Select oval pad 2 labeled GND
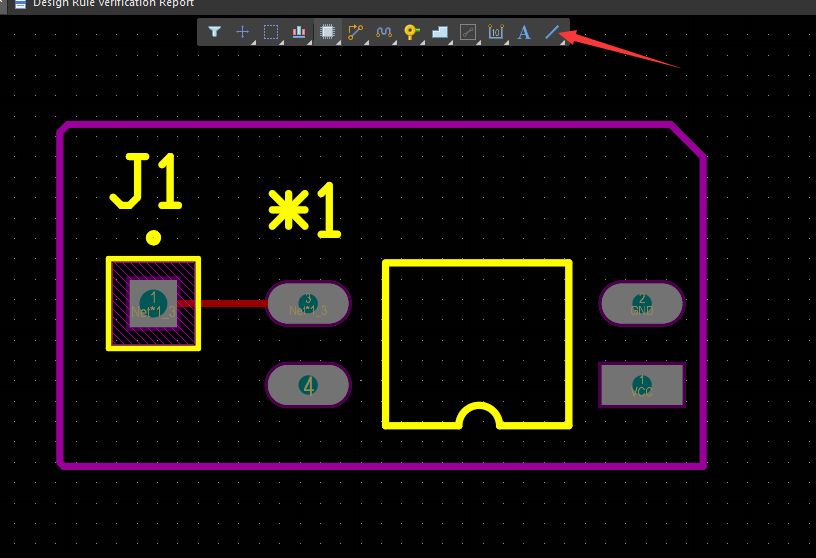The height and width of the screenshot is (558, 816). pos(642,304)
